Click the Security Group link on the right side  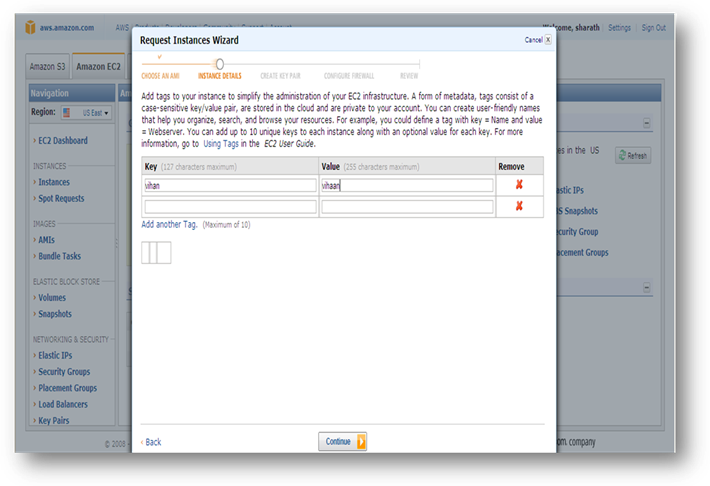pos(578,232)
